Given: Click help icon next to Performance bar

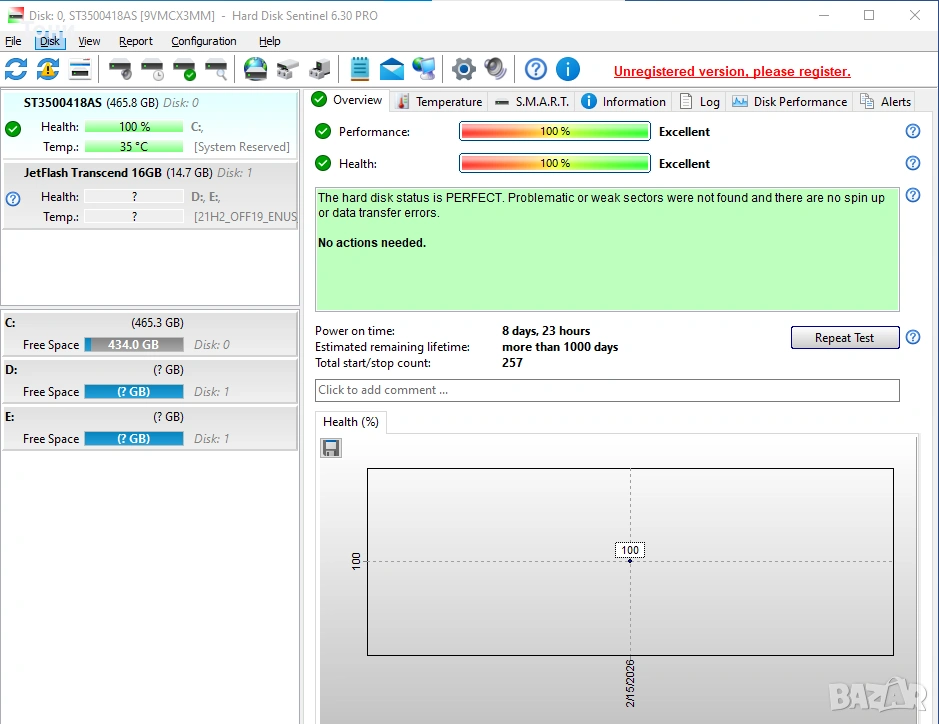Looking at the screenshot, I should pyautogui.click(x=912, y=132).
